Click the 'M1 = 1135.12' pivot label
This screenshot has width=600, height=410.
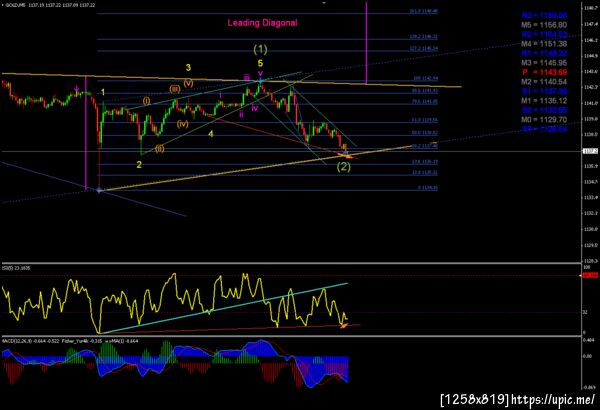pyautogui.click(x=544, y=101)
